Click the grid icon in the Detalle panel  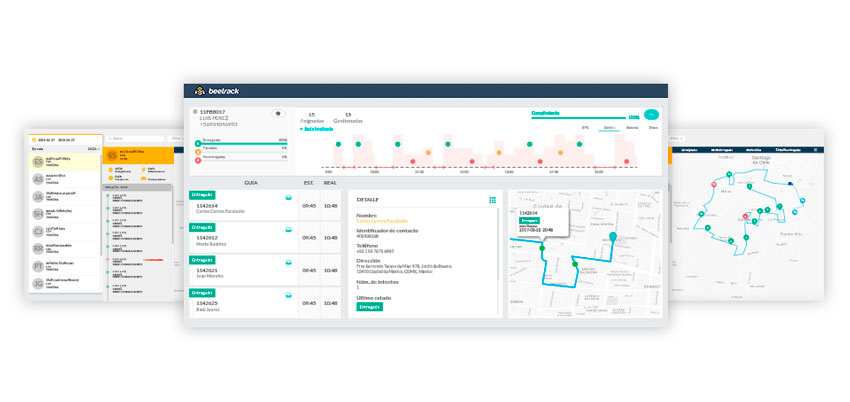pos(492,200)
